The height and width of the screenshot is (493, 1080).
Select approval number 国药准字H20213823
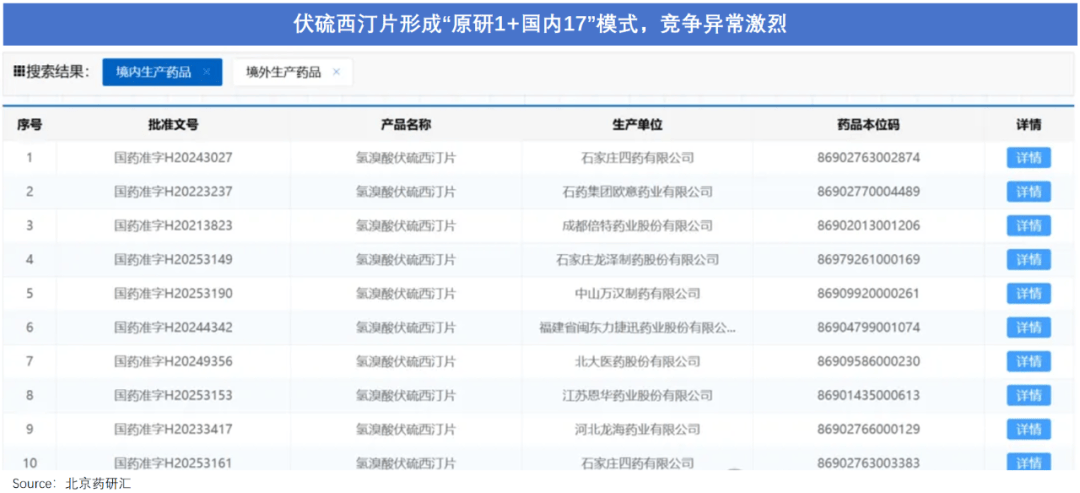tap(173, 225)
